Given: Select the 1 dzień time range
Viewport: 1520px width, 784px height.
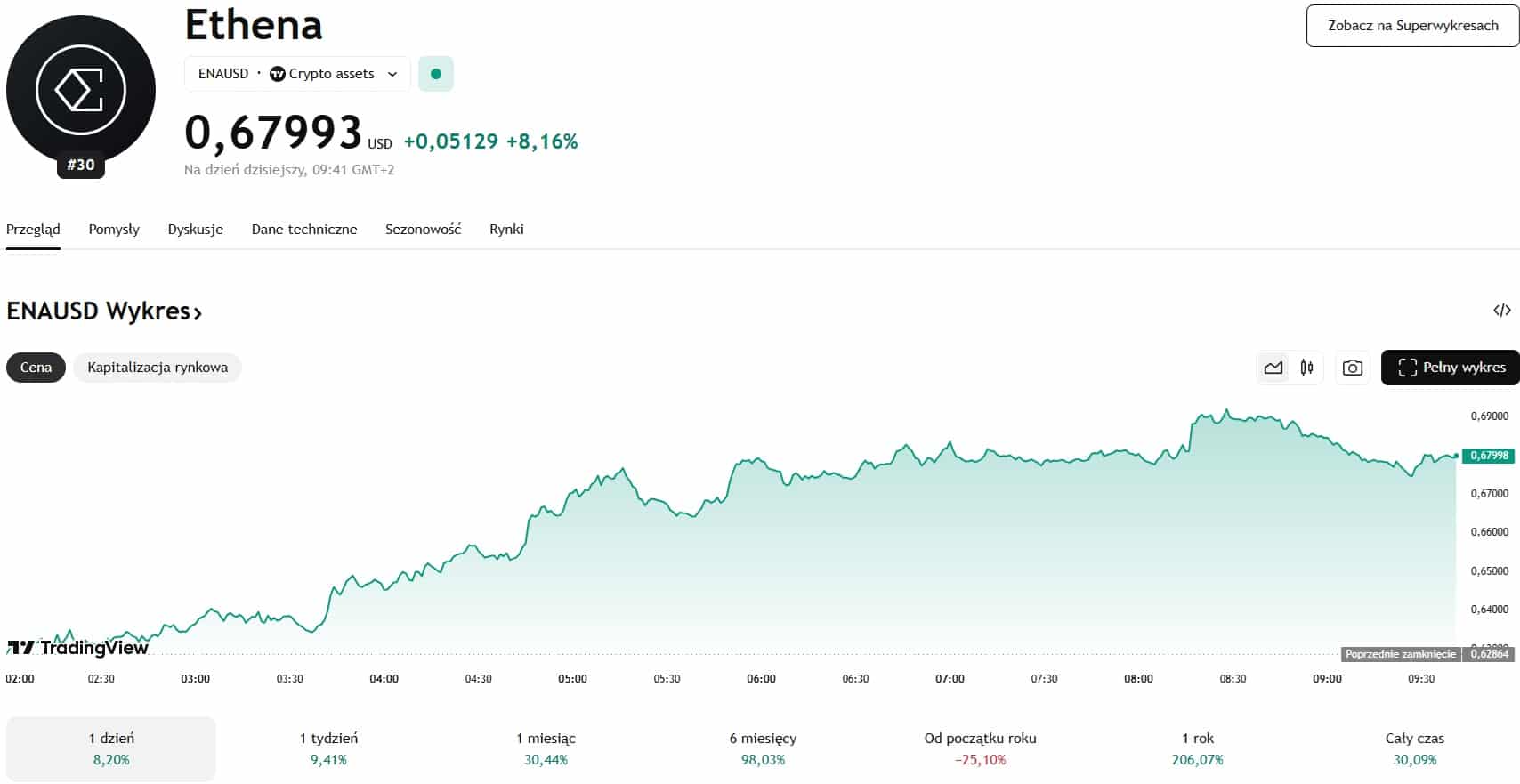Looking at the screenshot, I should click(111, 748).
